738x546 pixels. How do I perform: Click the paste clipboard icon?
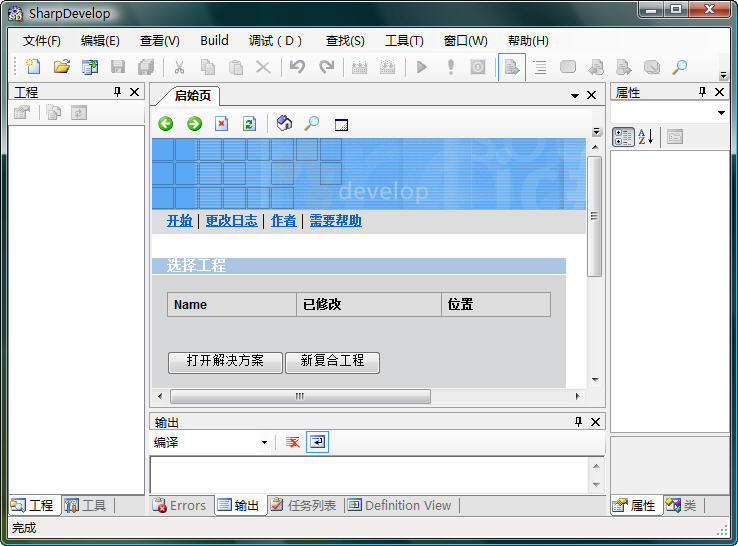[x=235, y=67]
